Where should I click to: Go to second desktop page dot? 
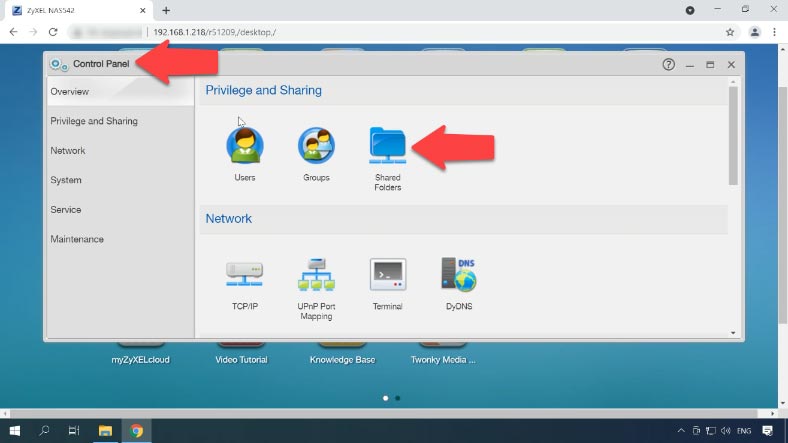[x=398, y=398]
